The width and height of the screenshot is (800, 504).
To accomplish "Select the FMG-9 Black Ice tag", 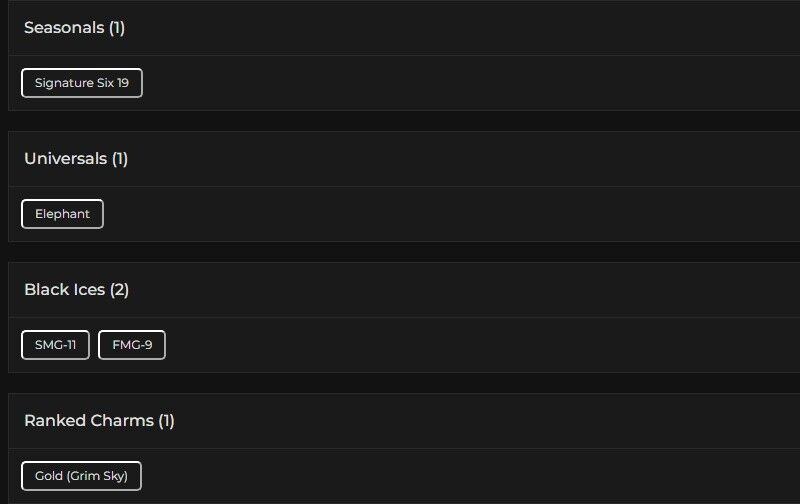I will coord(132,345).
